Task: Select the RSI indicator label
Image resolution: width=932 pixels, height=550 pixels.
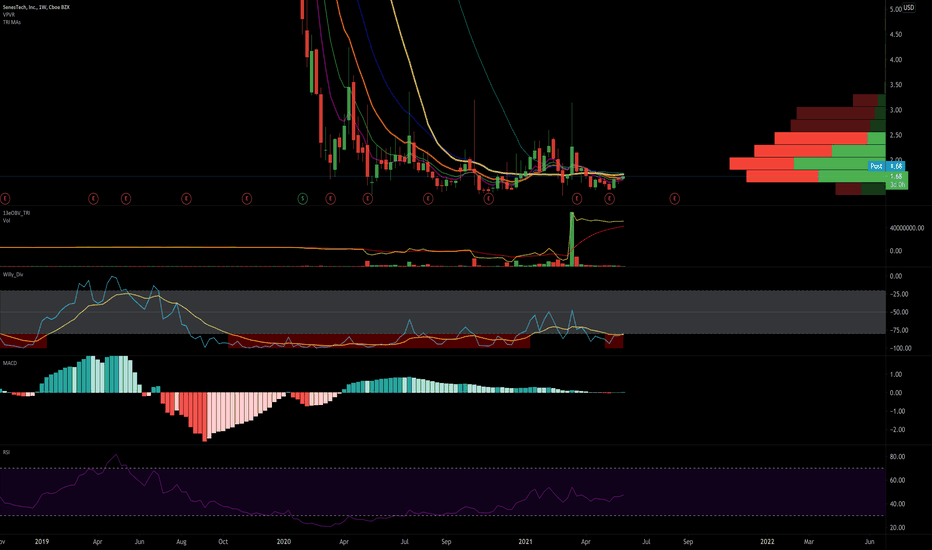Action: click(6, 452)
